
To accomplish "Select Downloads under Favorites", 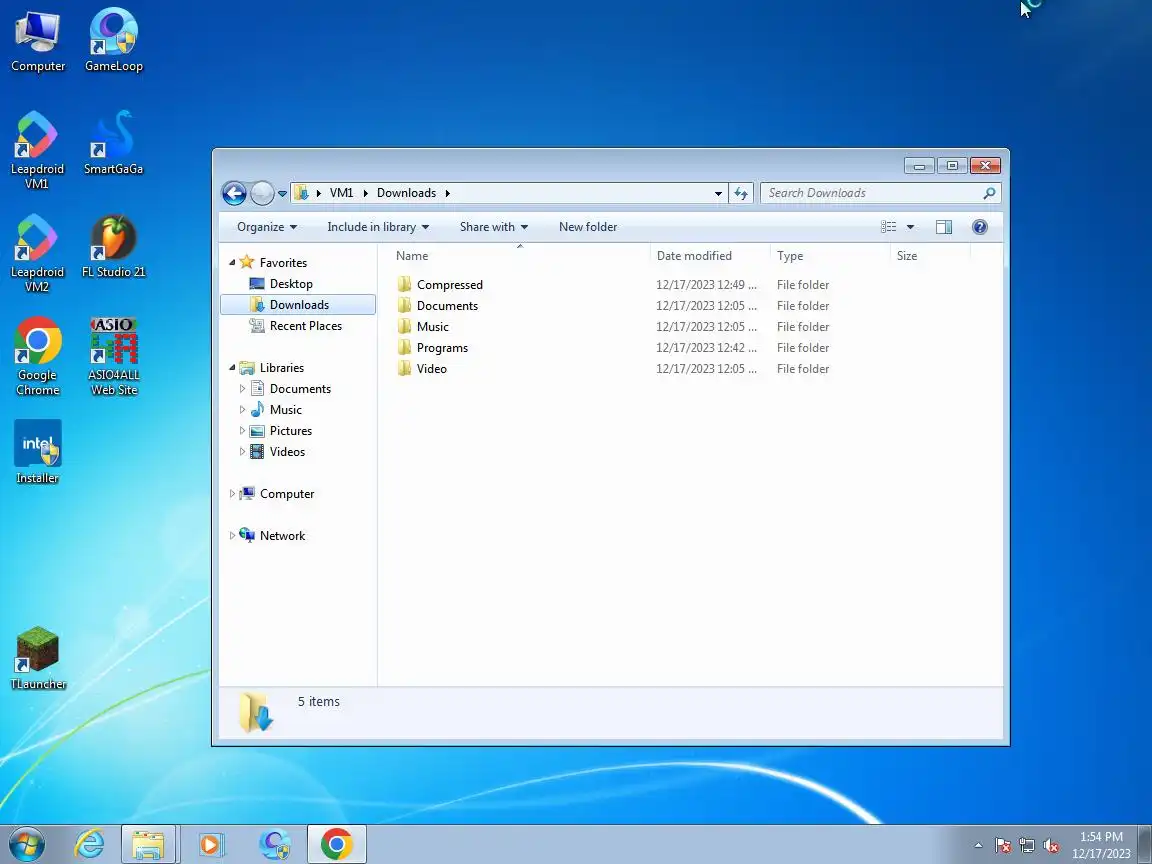I will click(298, 304).
